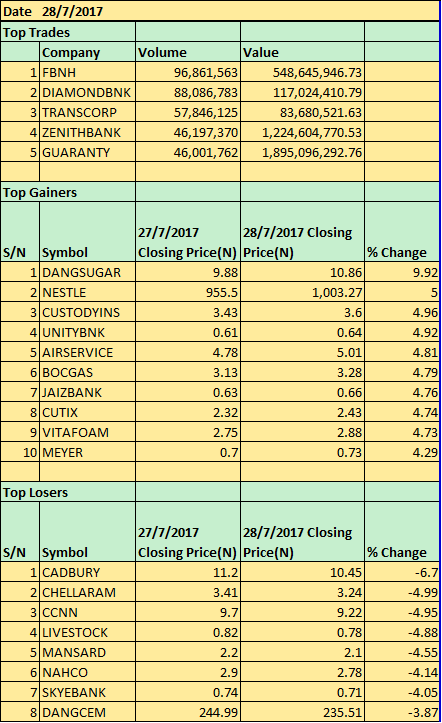442x723 pixels.
Task: Click the CADBURY symbol cell
Action: pos(88,572)
